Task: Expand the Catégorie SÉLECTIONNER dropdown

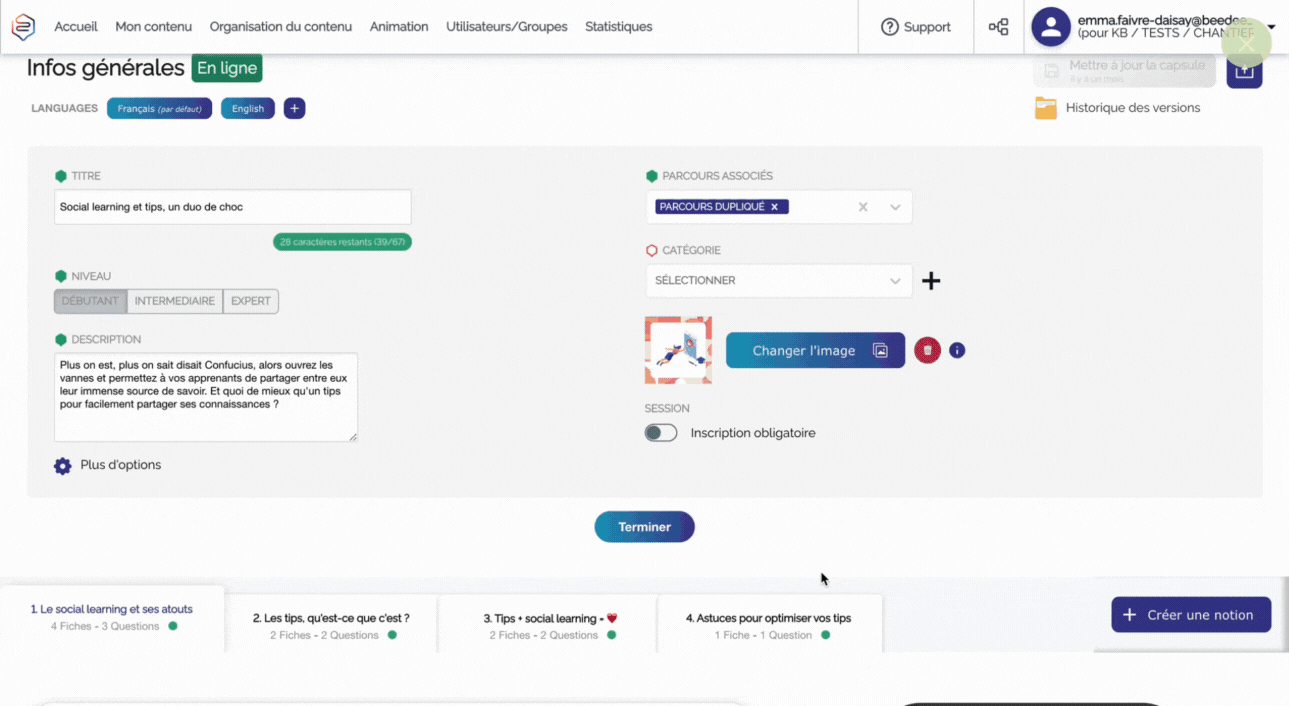Action: pyautogui.click(x=895, y=281)
